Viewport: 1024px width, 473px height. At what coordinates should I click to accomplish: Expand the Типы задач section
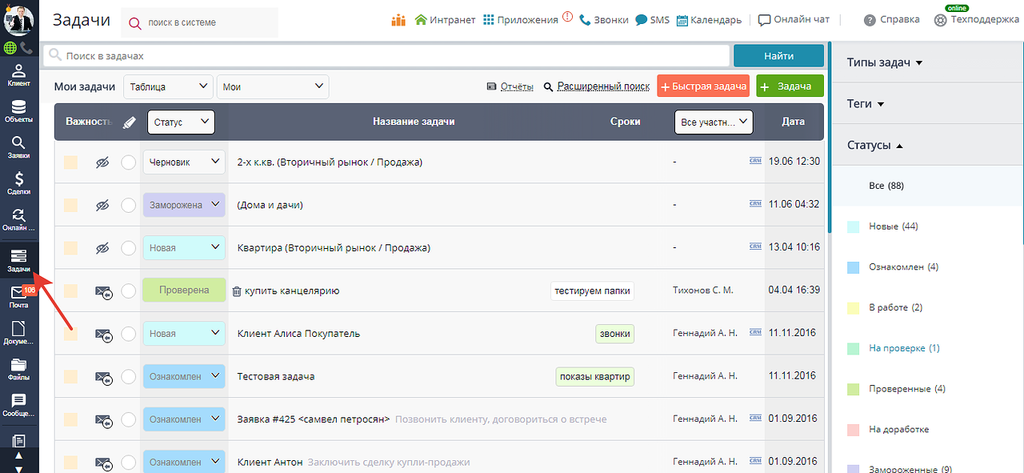click(x=884, y=63)
